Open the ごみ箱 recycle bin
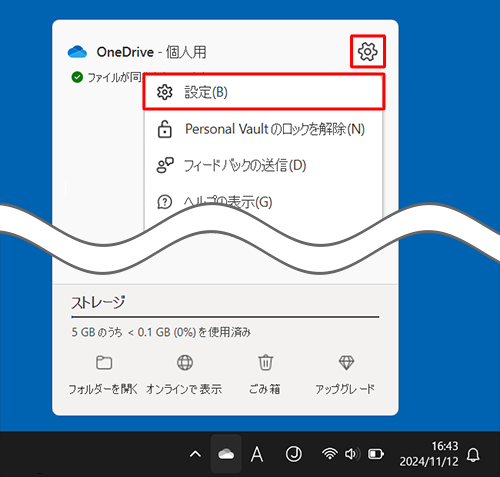 point(265,376)
